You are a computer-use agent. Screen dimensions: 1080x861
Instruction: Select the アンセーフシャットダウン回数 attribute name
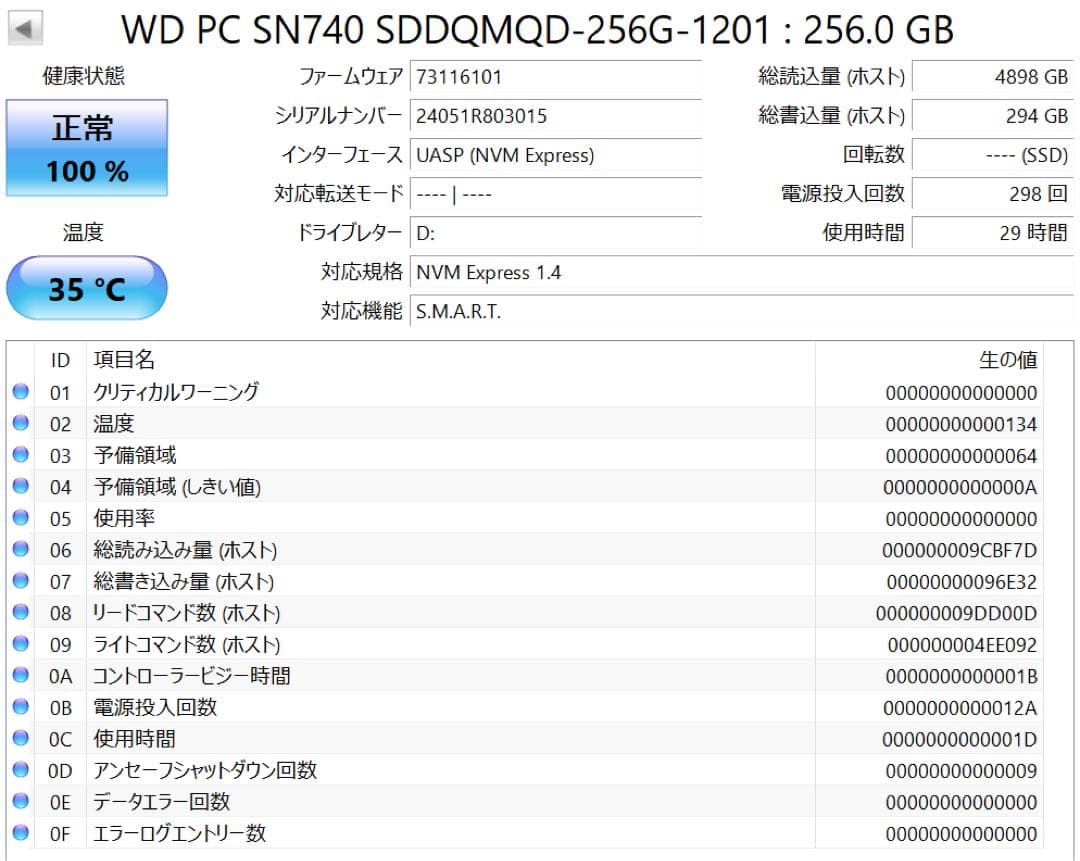point(205,769)
